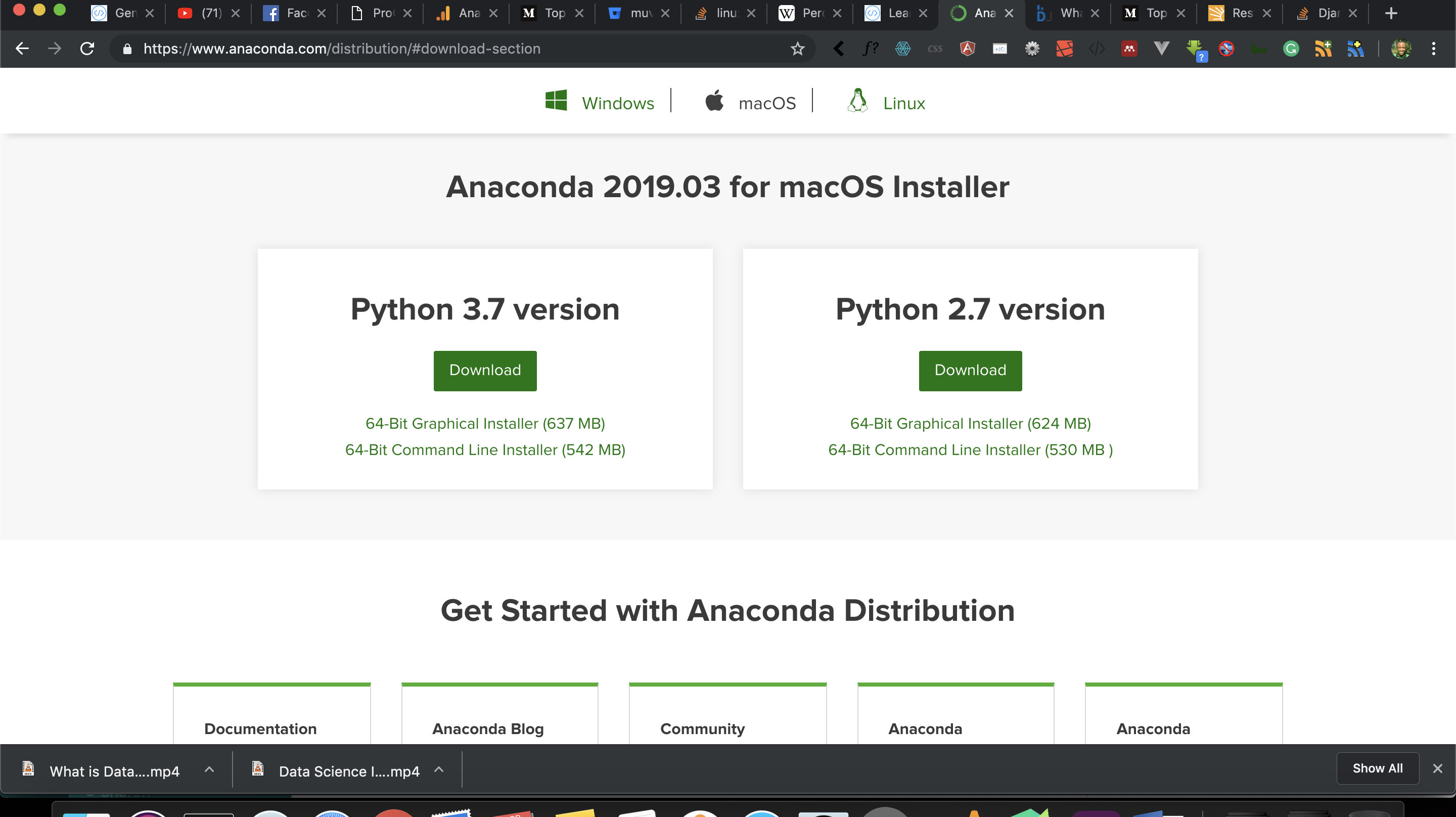Open 64-Bit Command Line Installer (542 MB) link

[485, 450]
